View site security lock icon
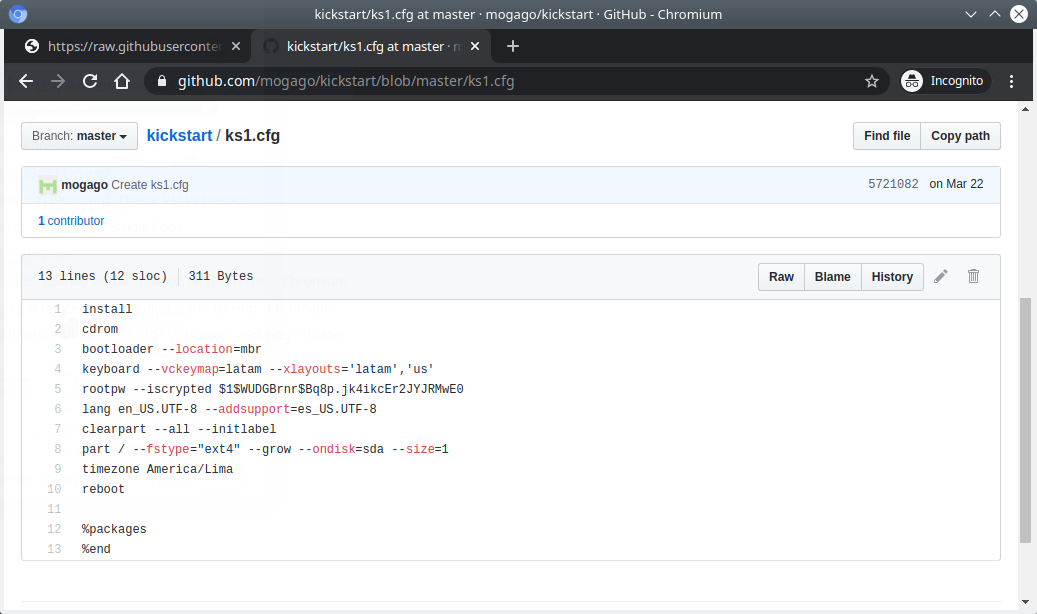Screen dimensions: 1037x614 coord(161,81)
